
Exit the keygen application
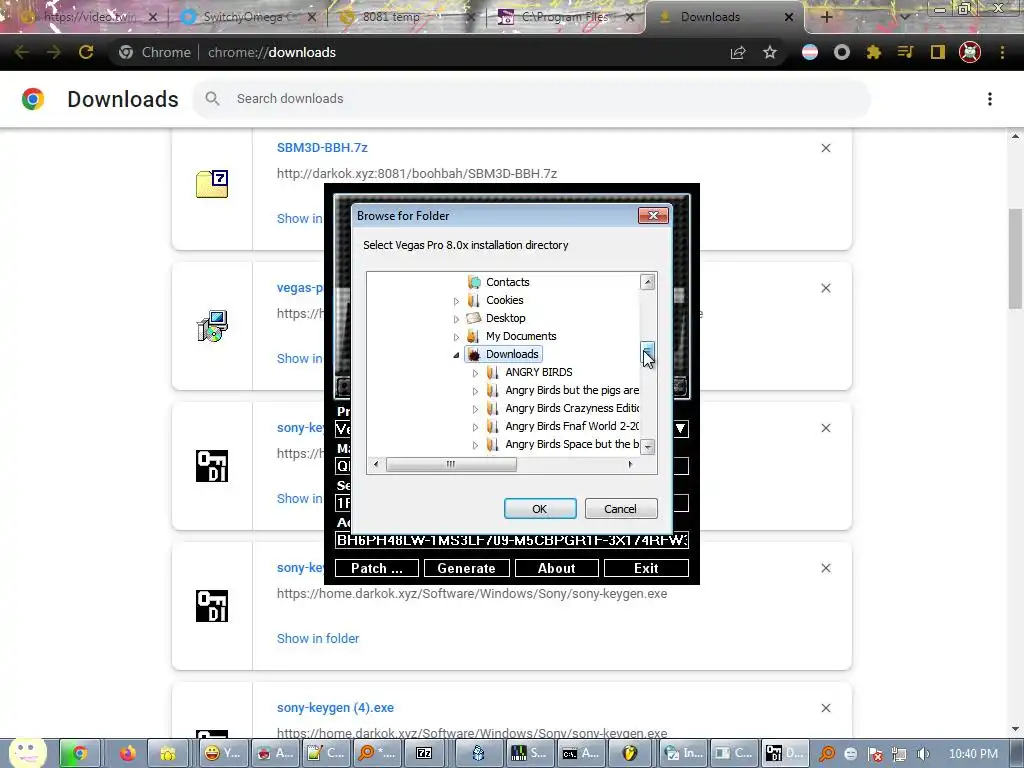point(647,568)
